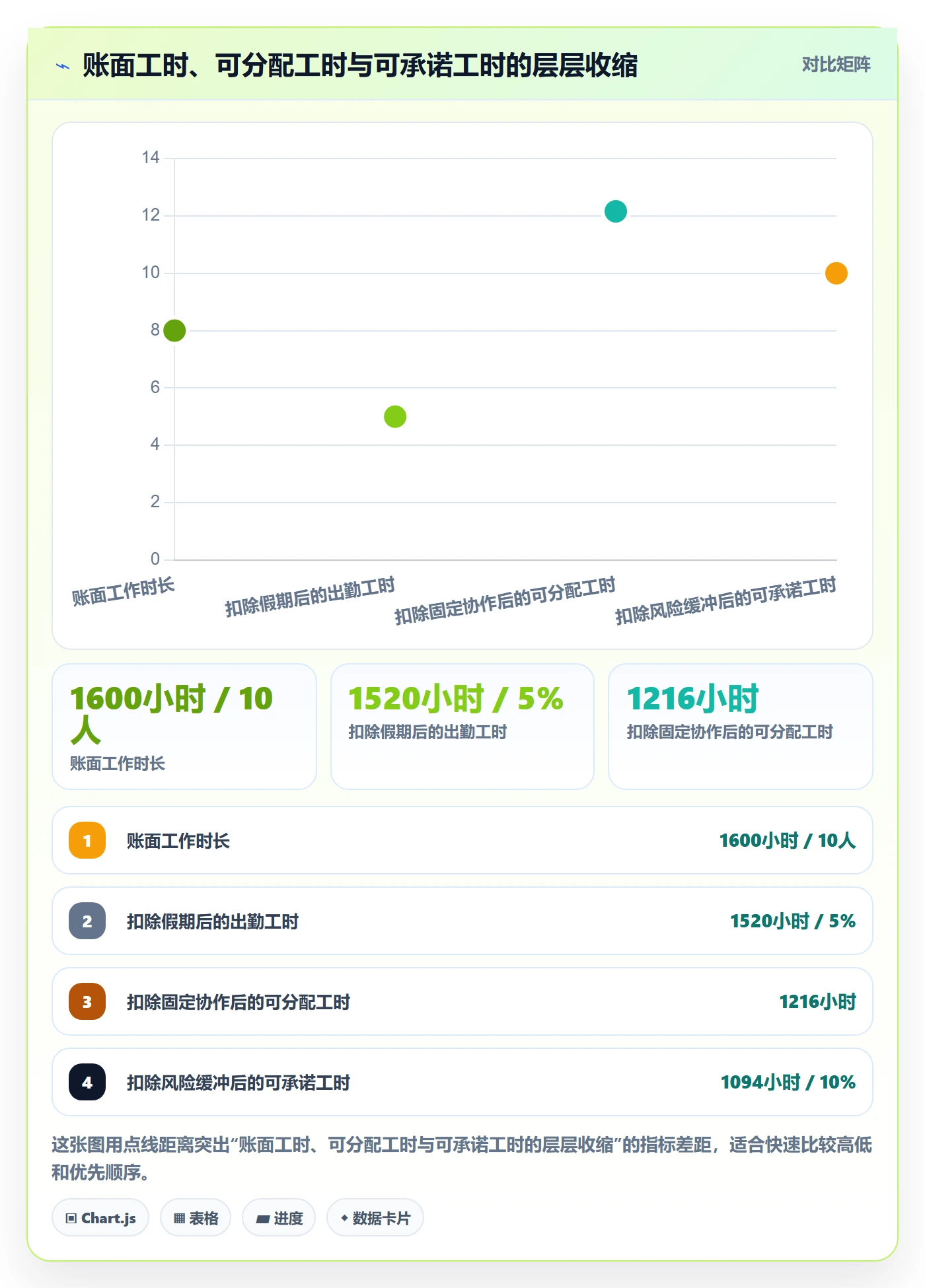Click the 表格 tag chip

196,1218
